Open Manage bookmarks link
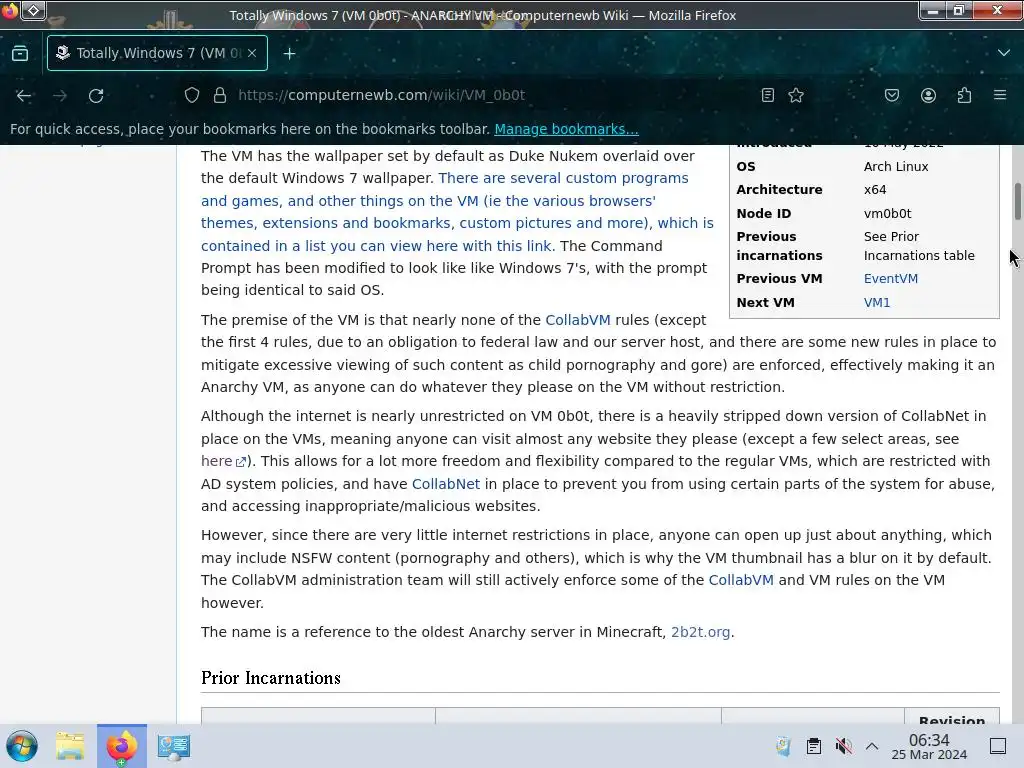 [x=566, y=129]
